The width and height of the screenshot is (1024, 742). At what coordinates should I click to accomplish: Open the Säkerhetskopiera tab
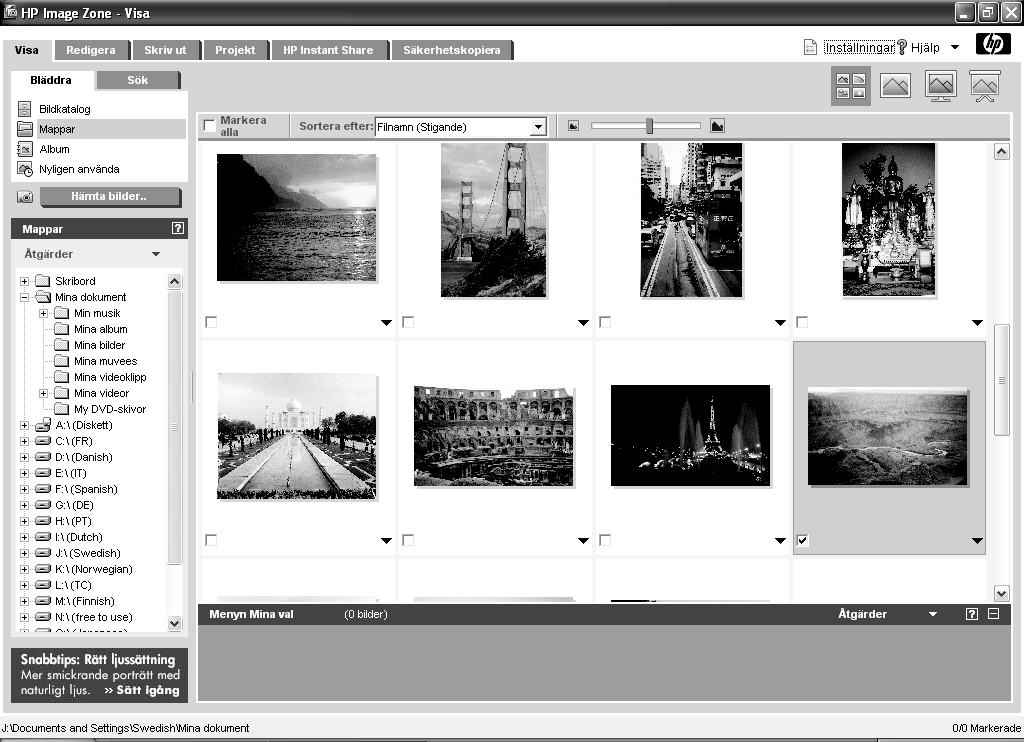pos(451,50)
